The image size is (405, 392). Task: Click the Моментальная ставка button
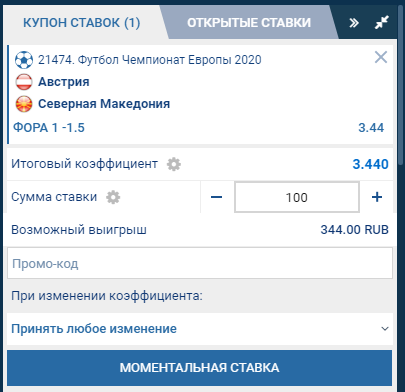[200, 368]
